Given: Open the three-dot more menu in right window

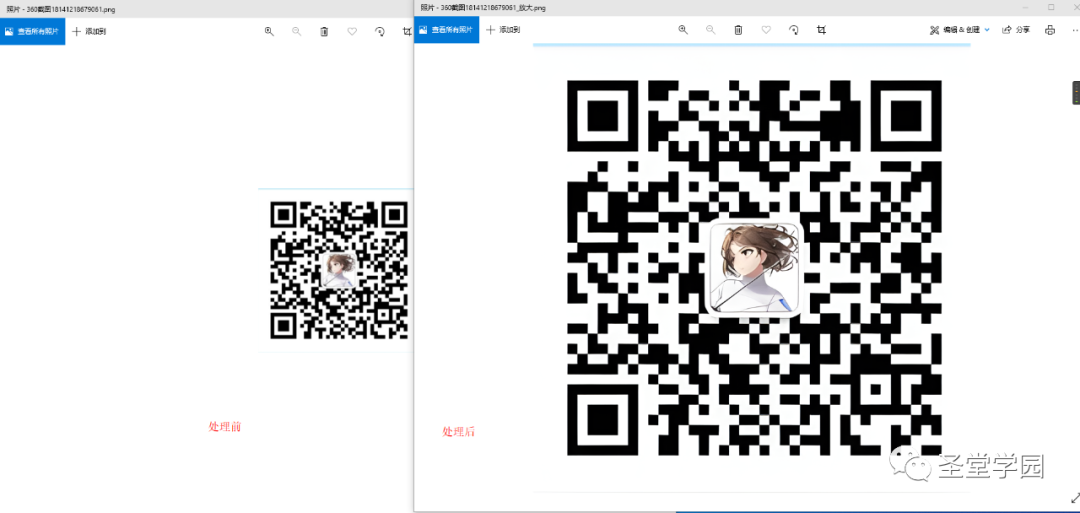Looking at the screenshot, I should (x=1074, y=30).
